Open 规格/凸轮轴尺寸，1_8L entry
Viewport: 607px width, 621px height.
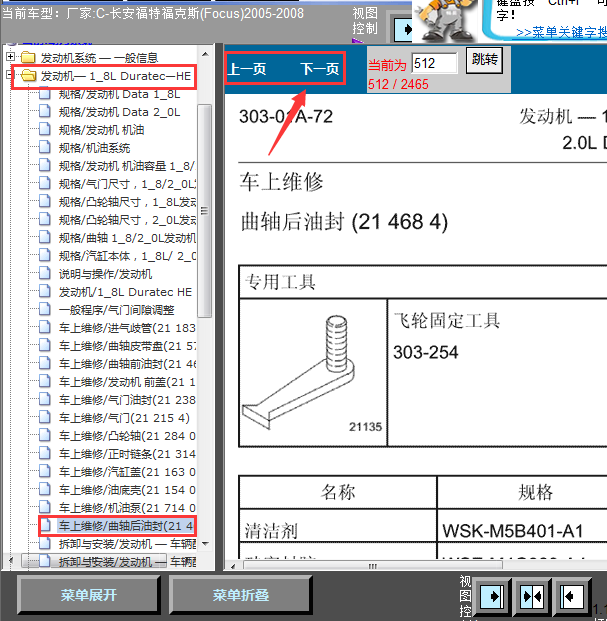click(127, 202)
